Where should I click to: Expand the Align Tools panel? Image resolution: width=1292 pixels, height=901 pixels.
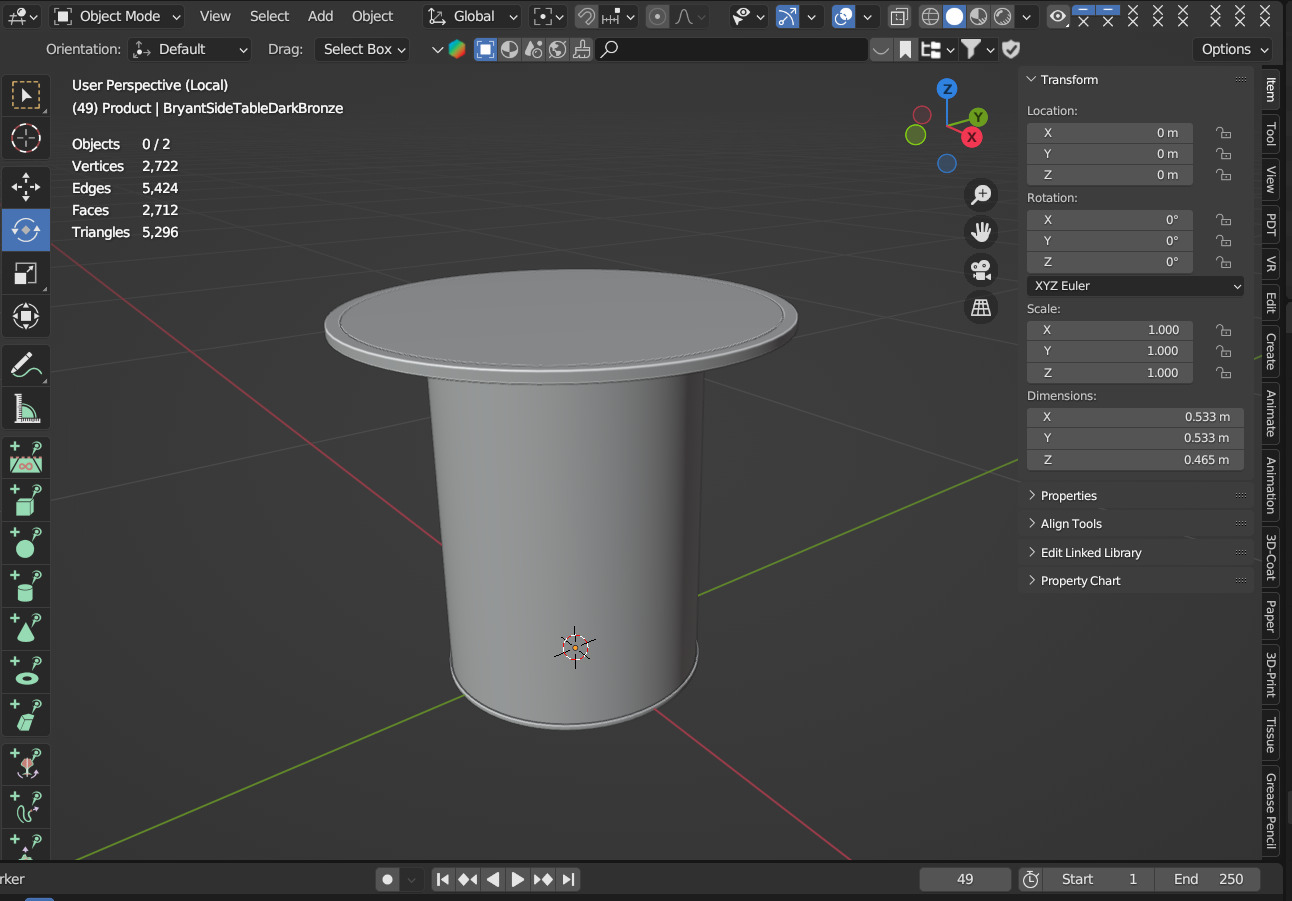click(x=1071, y=524)
